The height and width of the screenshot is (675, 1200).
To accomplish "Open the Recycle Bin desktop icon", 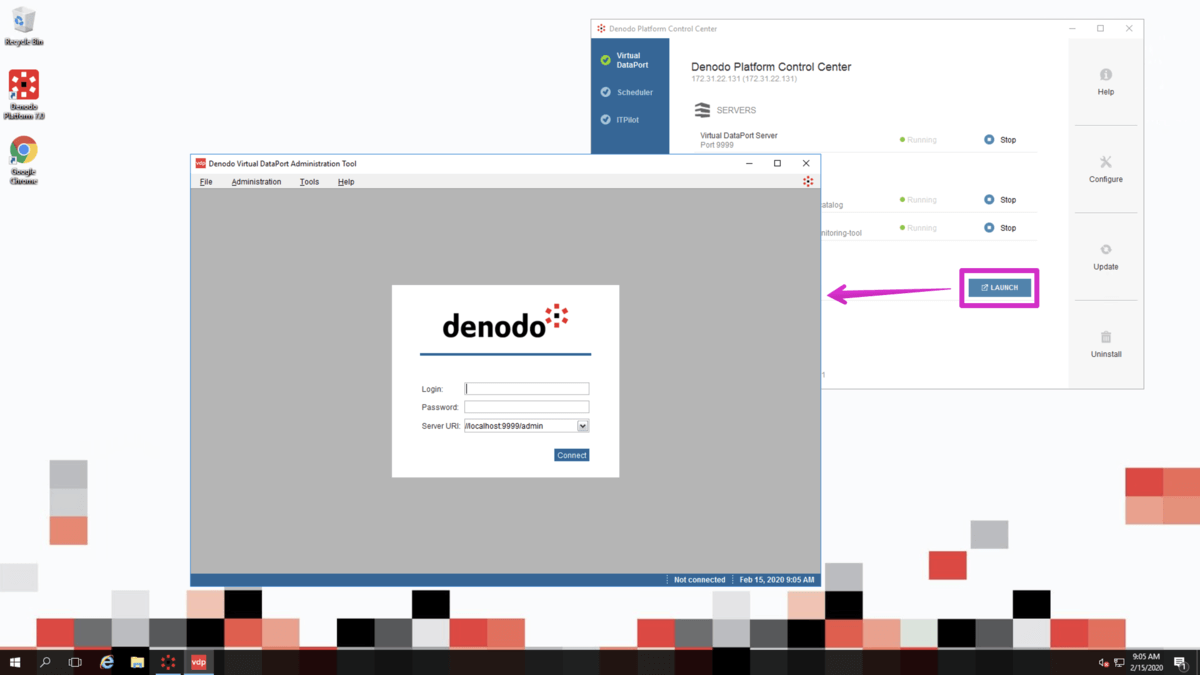I will 23,27.
